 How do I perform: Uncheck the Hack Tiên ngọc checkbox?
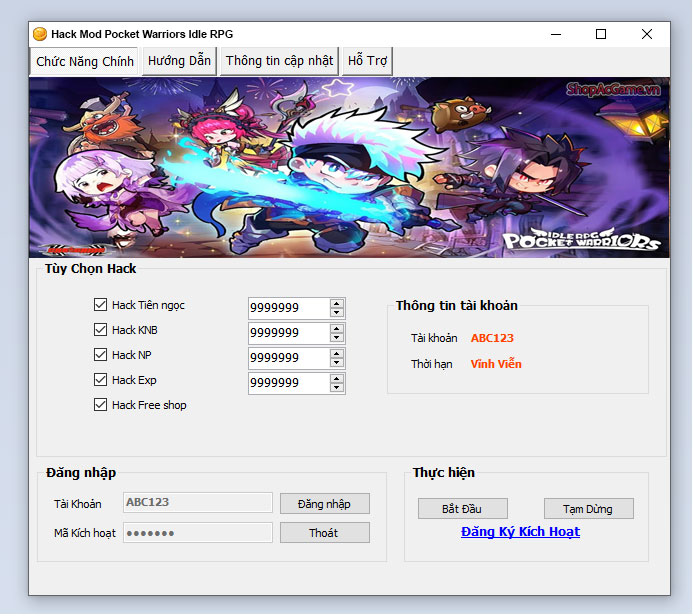[100, 305]
